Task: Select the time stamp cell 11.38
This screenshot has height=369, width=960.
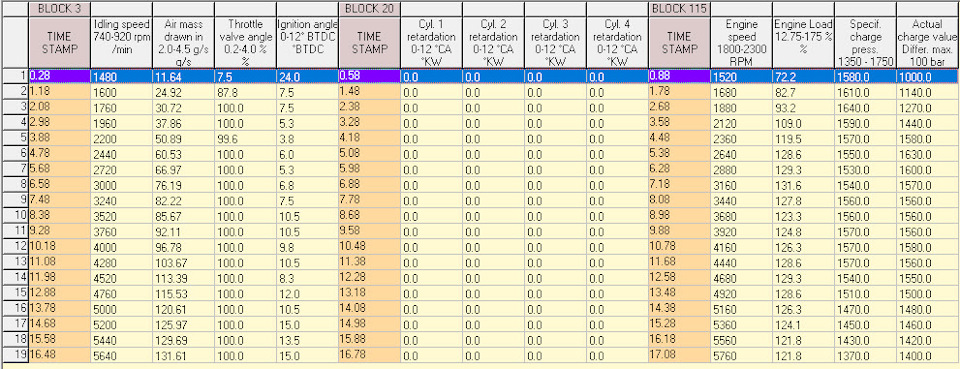Action: [x=369, y=262]
